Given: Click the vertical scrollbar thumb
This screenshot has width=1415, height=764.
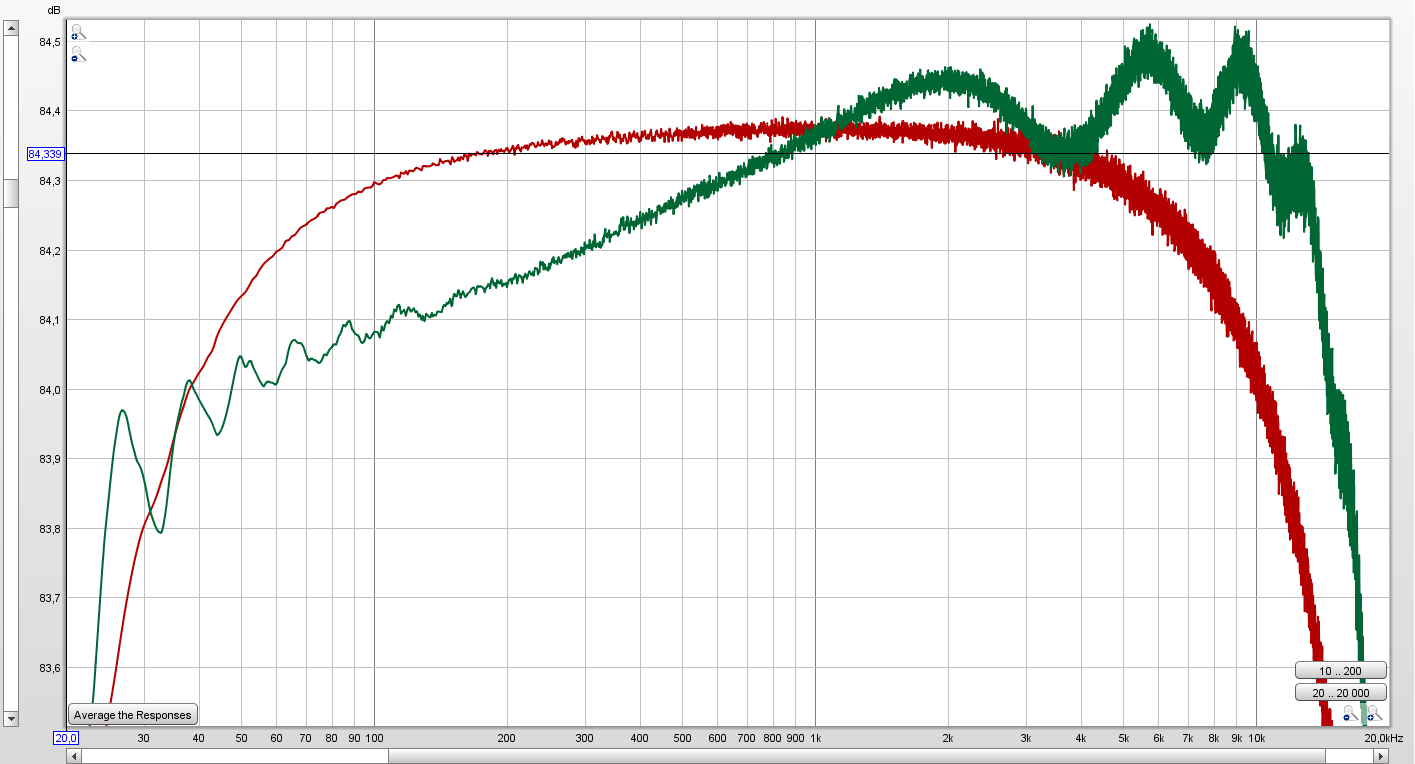Looking at the screenshot, I should click(x=11, y=193).
